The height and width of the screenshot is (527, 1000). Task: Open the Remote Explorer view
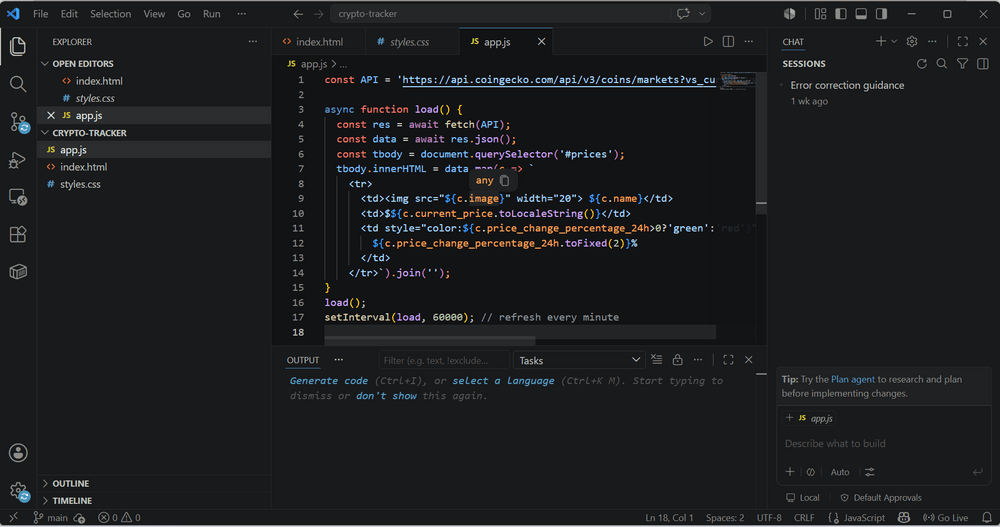(x=18, y=197)
